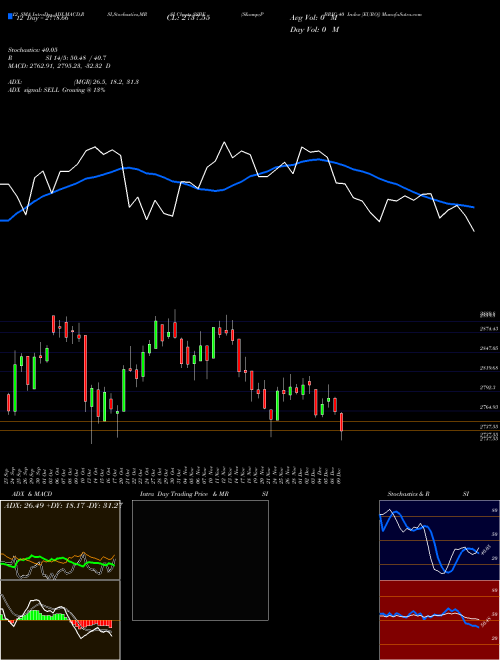The height and width of the screenshot is (660, 500).
Task: Click the 2847.55 price axis label
Action: coord(489,349)
